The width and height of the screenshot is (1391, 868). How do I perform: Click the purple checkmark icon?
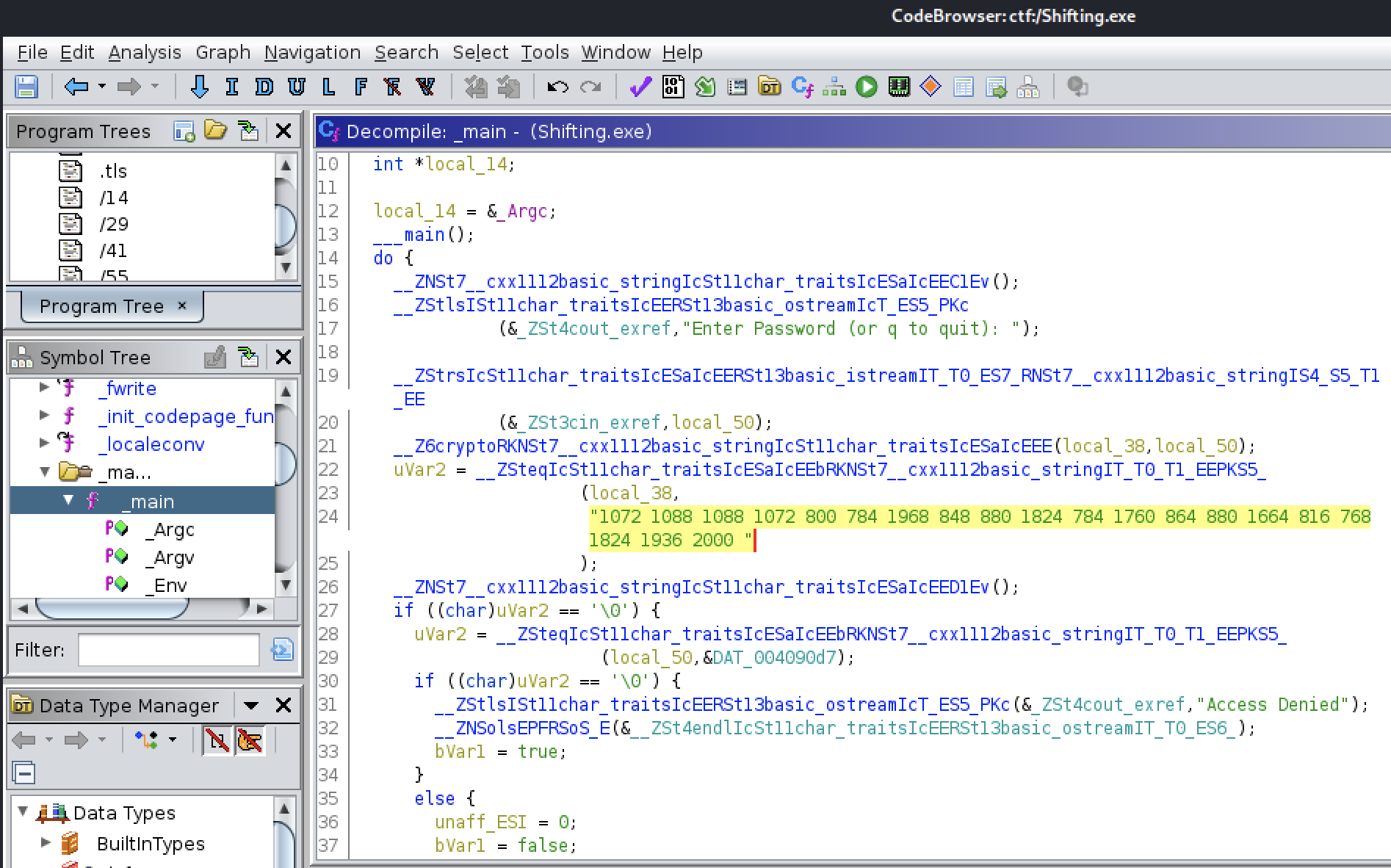[640, 87]
